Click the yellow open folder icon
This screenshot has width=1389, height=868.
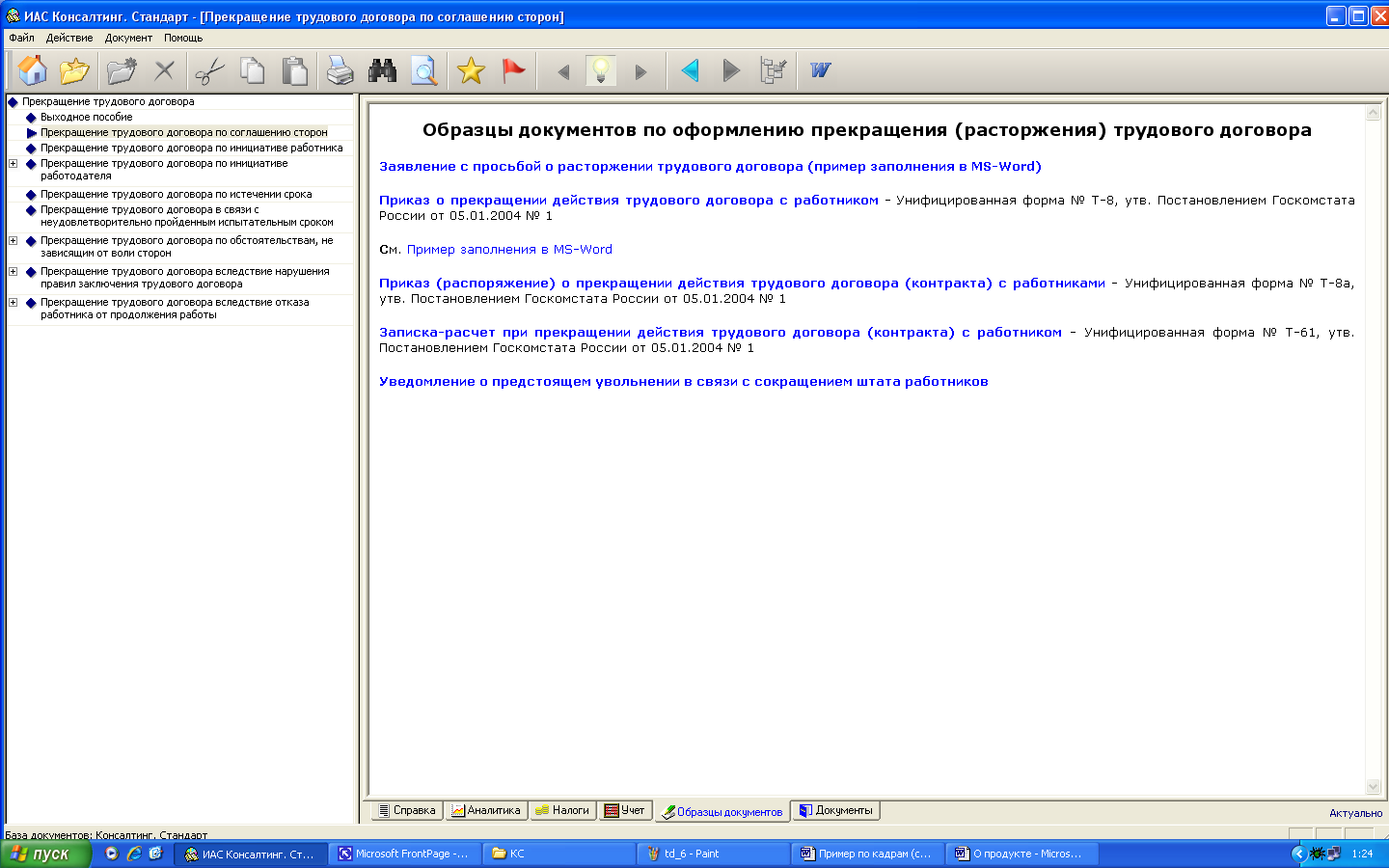click(74, 70)
